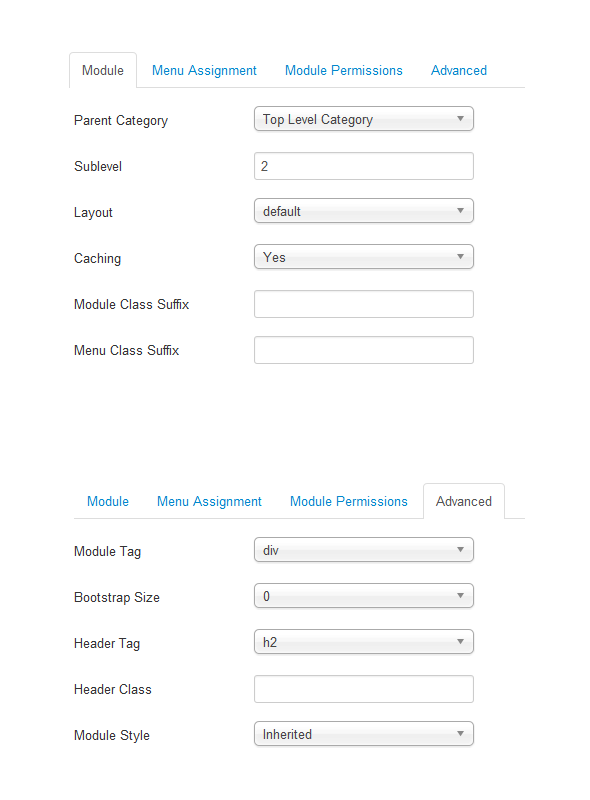Open the Parent Category dropdown
This screenshot has height=800, width=590.
[363, 119]
